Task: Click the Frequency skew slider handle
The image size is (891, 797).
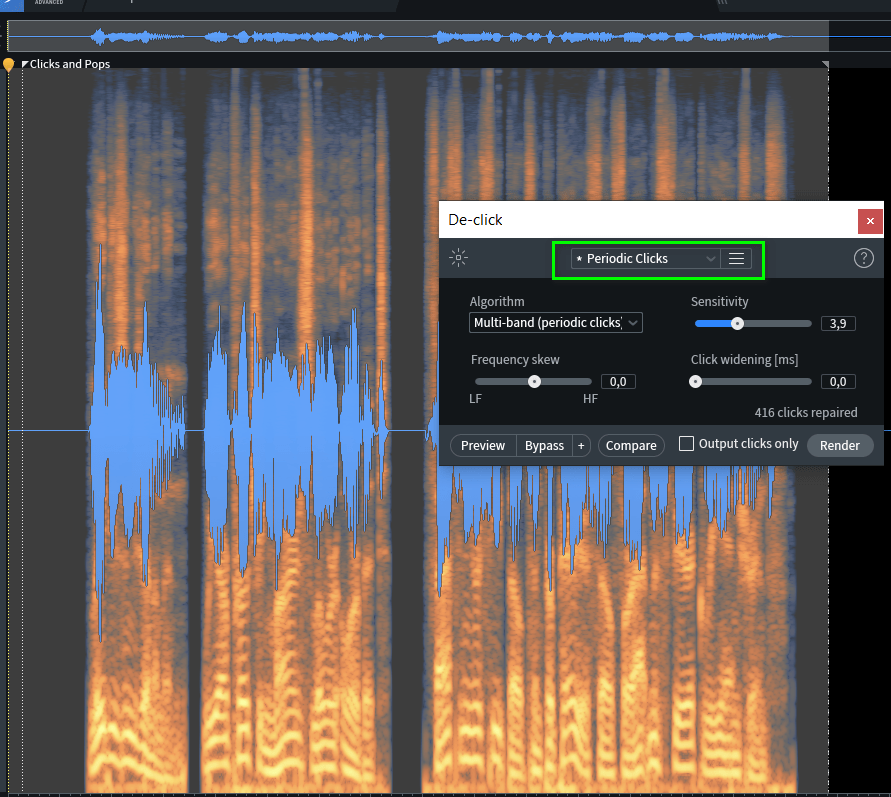Action: pyautogui.click(x=534, y=381)
